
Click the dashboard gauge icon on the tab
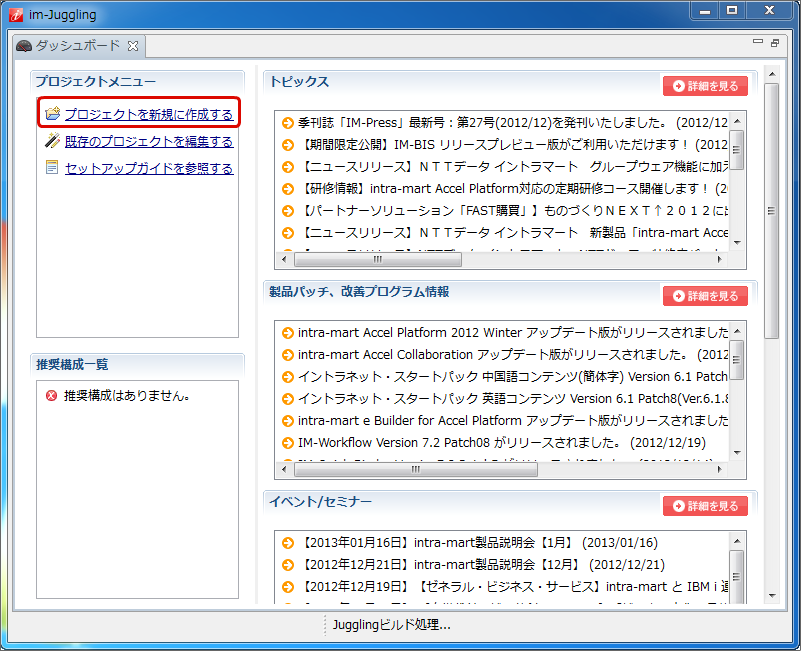24,46
